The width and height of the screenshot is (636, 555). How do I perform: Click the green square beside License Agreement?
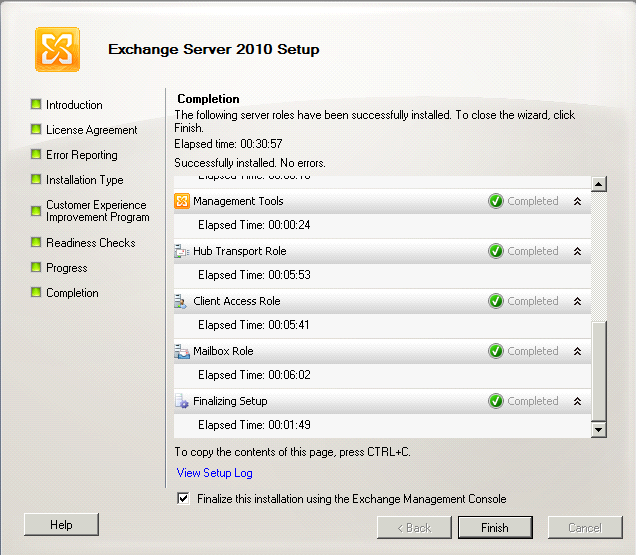coord(36,129)
